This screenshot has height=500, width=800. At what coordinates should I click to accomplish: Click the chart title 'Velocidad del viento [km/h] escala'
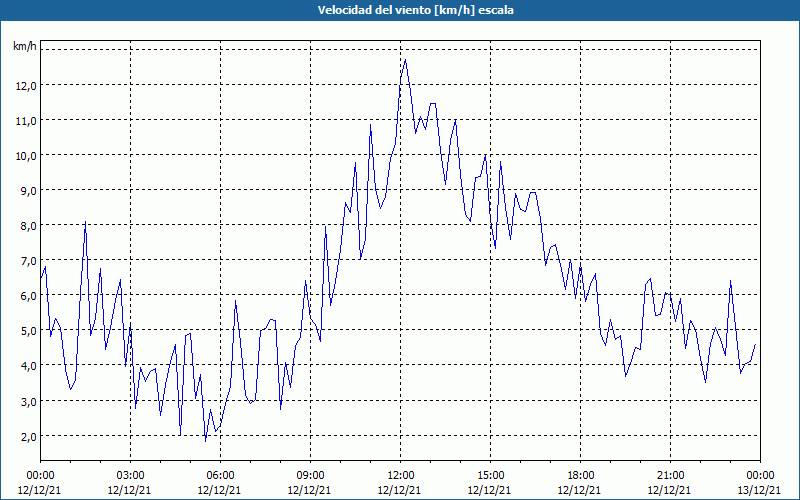point(415,10)
